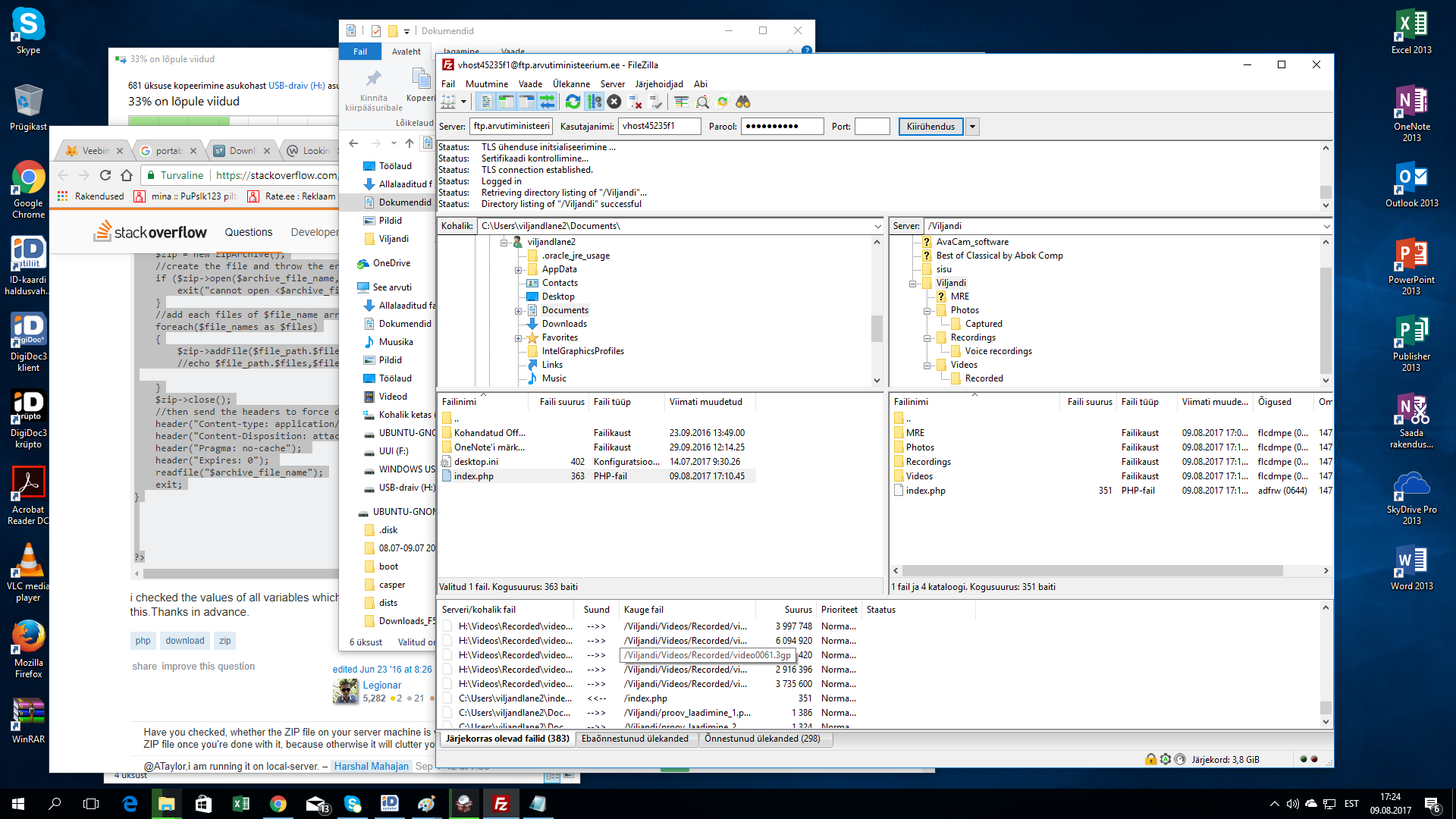Click the lock encryption icon in status bar

point(1150,759)
